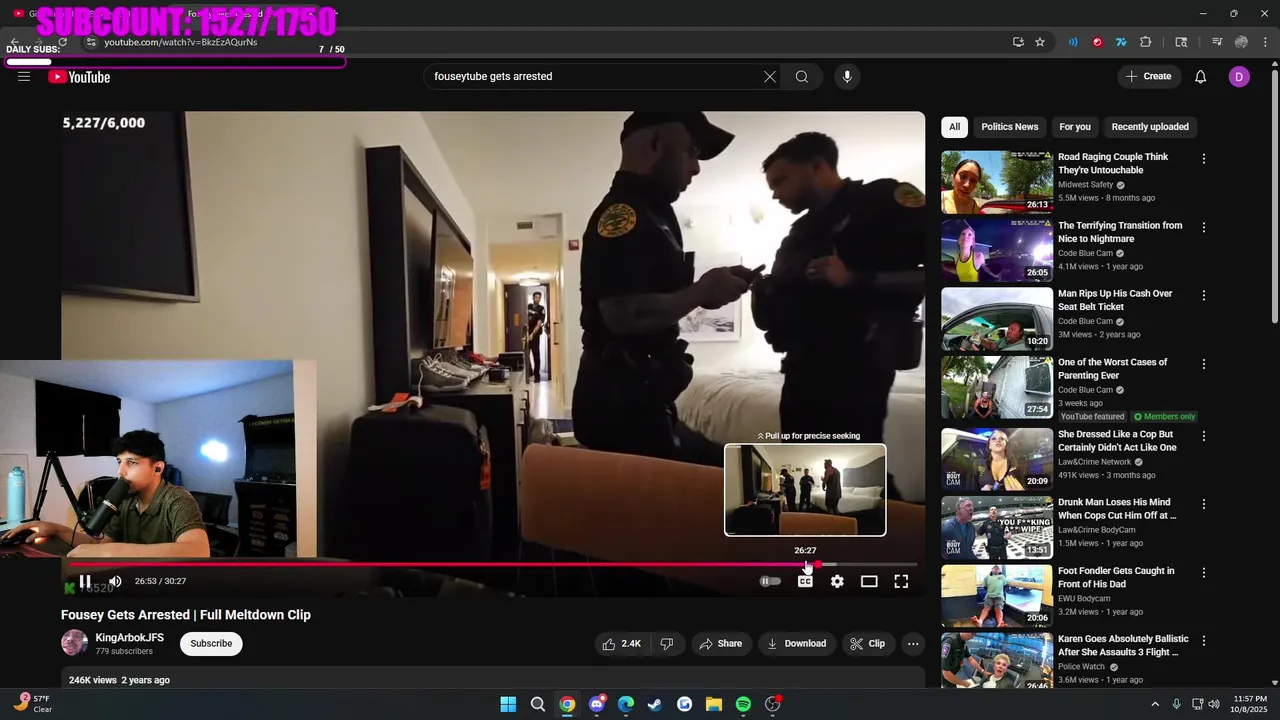Open the red extension icon in Chrome toolbar
The image size is (1280, 720).
[1097, 42]
